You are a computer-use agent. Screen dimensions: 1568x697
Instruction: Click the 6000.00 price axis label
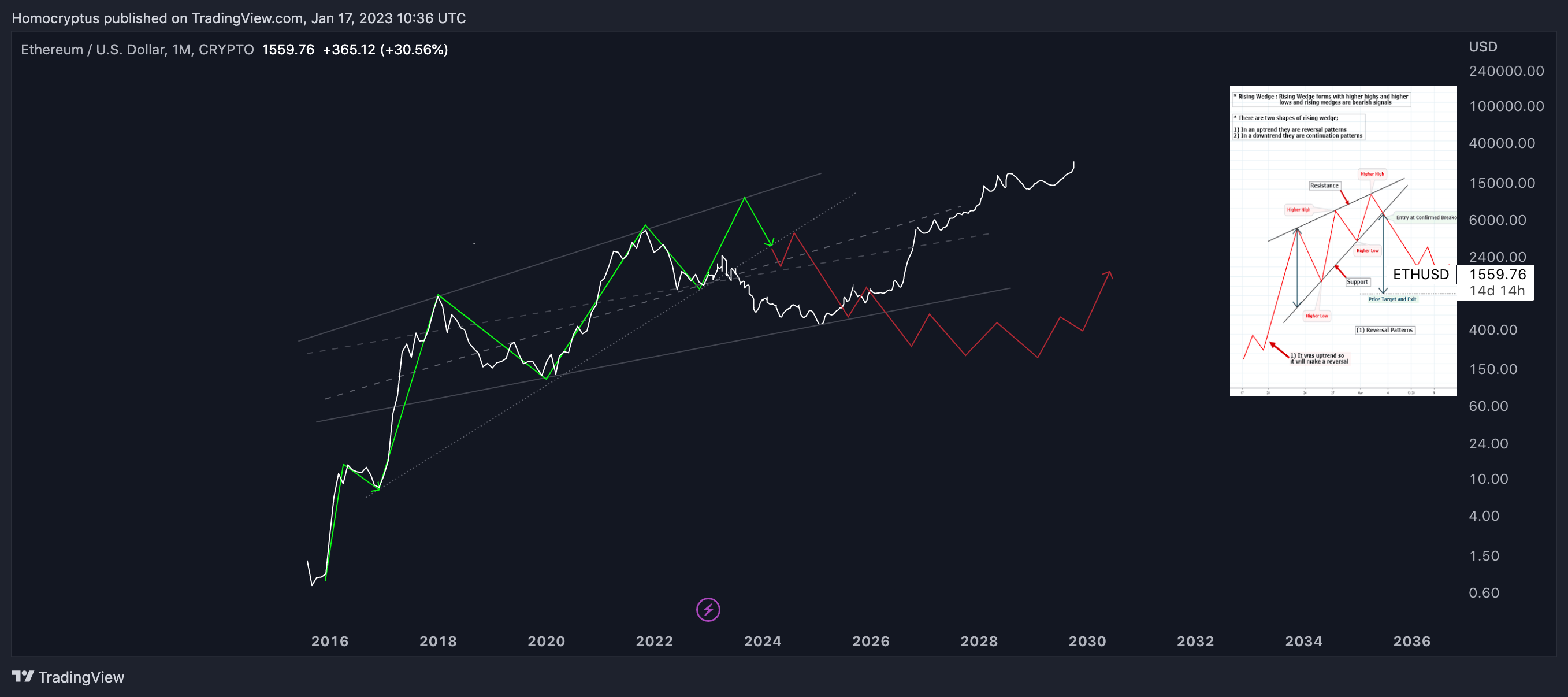click(x=1498, y=220)
